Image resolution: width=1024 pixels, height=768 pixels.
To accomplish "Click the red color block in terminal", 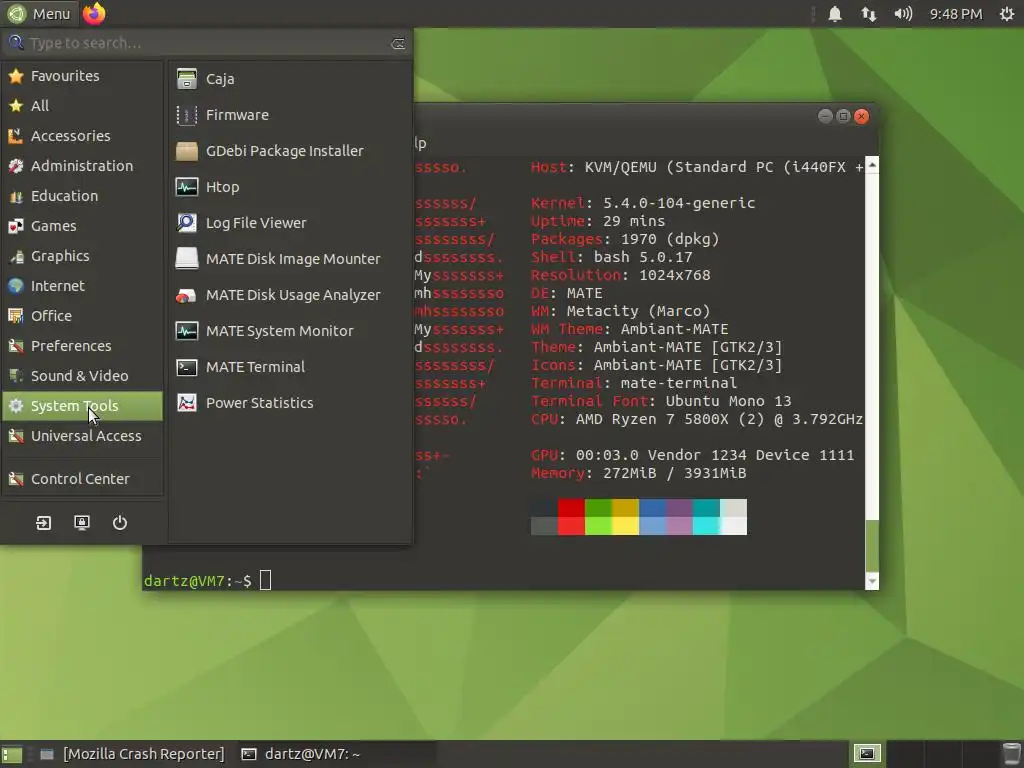I will [x=571, y=517].
